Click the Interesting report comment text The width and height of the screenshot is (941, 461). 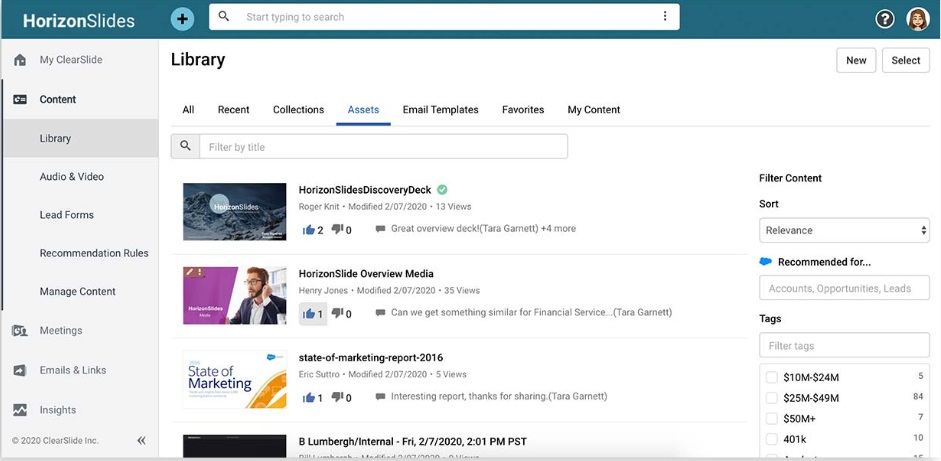499,397
